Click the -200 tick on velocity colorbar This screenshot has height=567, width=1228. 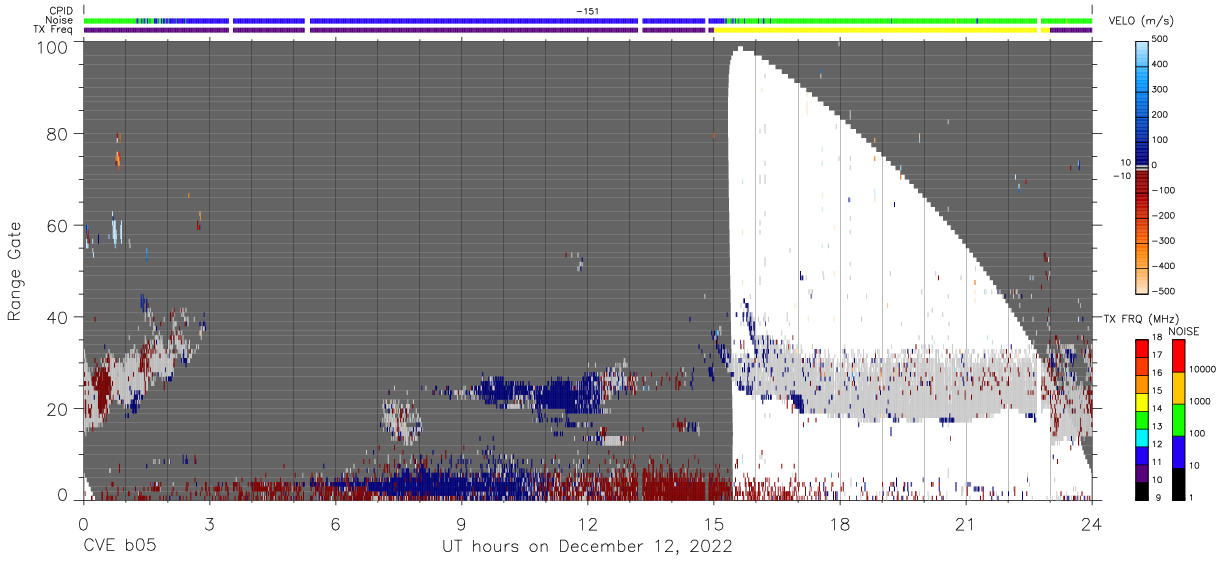(x=1162, y=216)
